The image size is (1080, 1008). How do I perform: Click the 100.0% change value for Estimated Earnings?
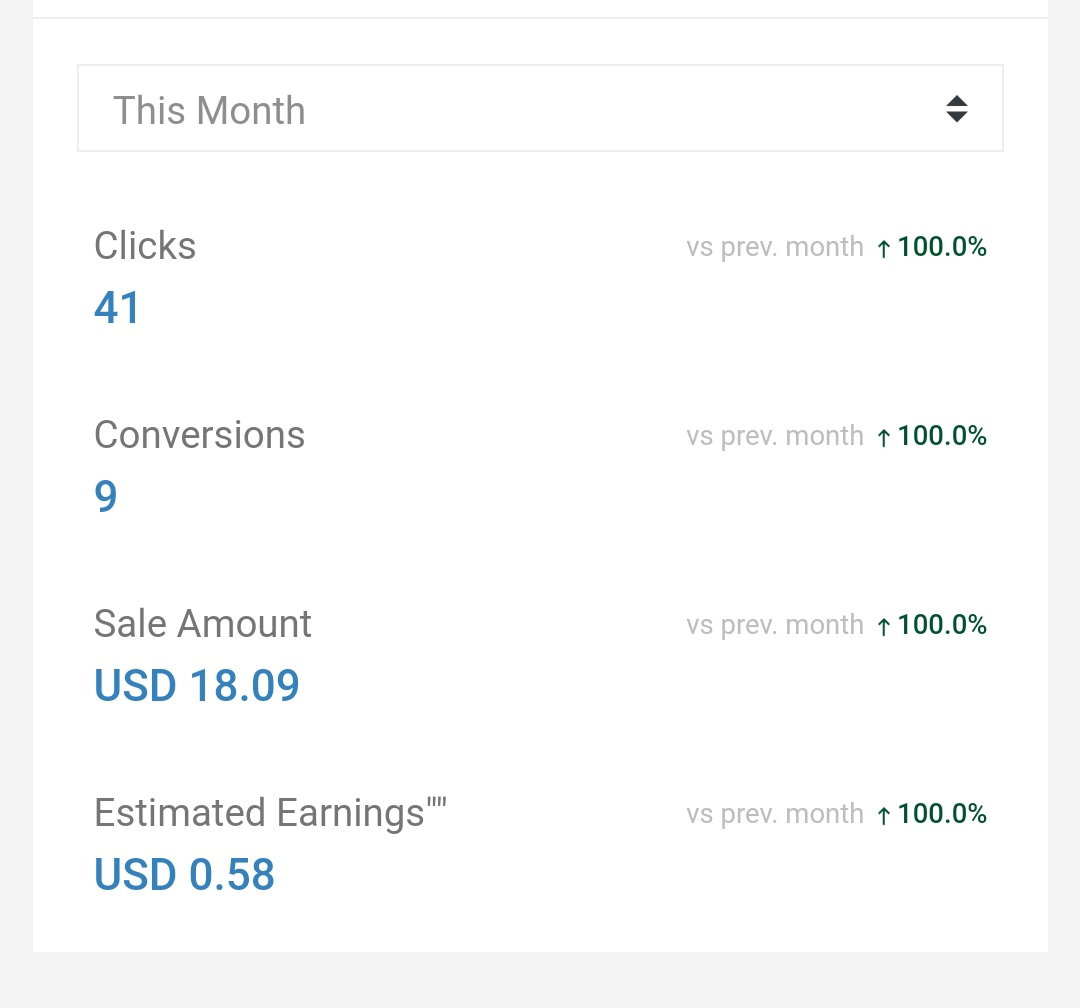(942, 814)
